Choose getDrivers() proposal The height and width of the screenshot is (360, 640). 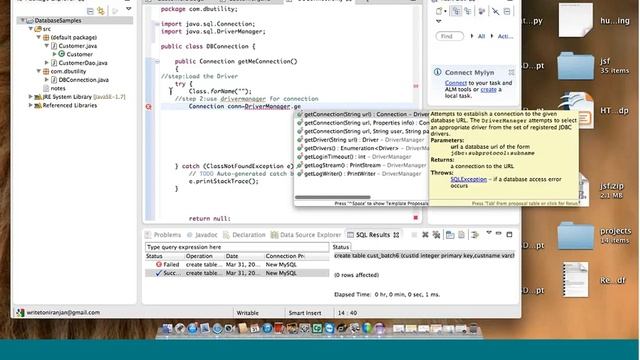[x=362, y=148]
